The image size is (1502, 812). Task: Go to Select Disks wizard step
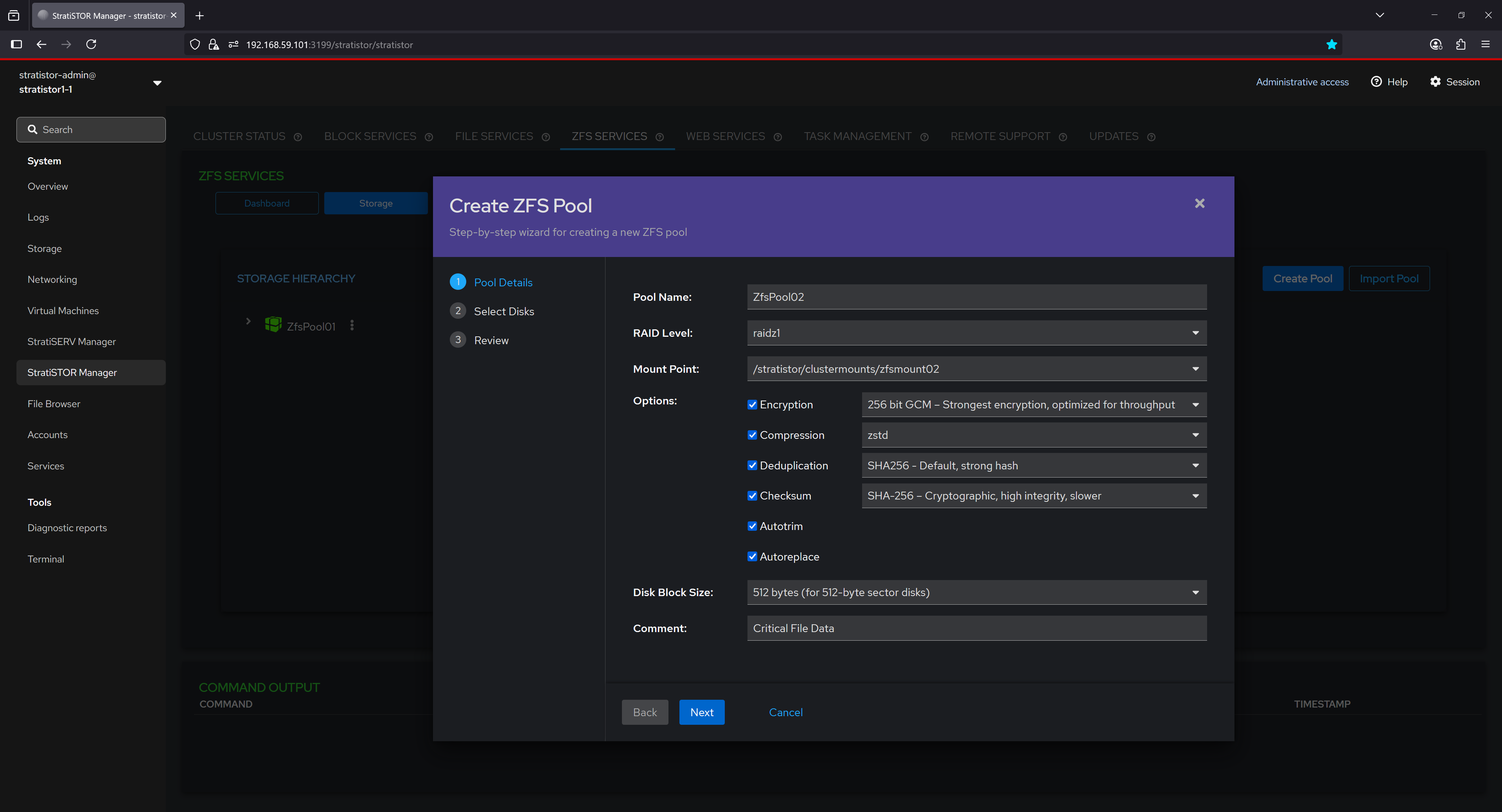[x=503, y=311]
